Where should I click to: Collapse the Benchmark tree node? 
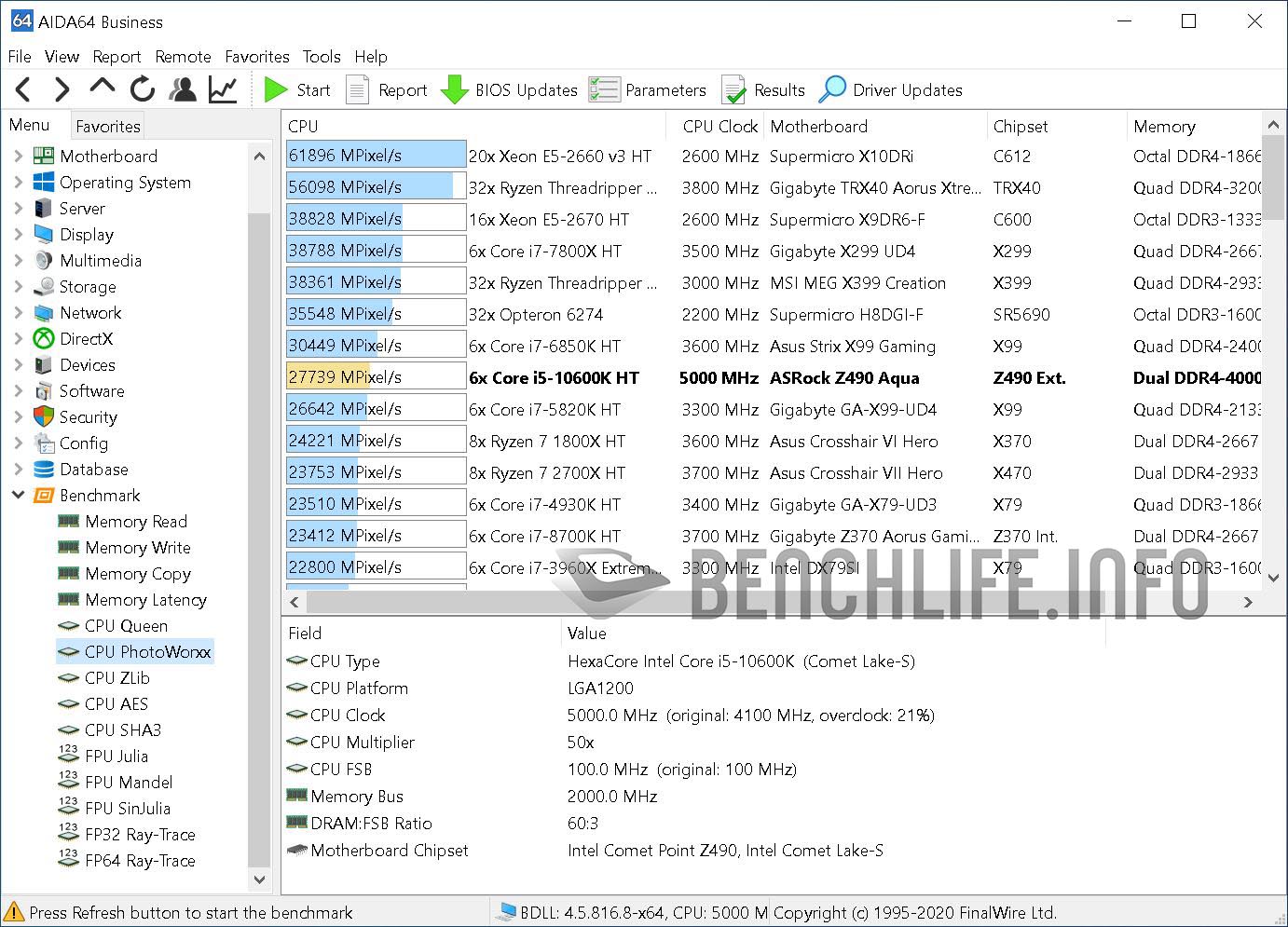coord(18,496)
